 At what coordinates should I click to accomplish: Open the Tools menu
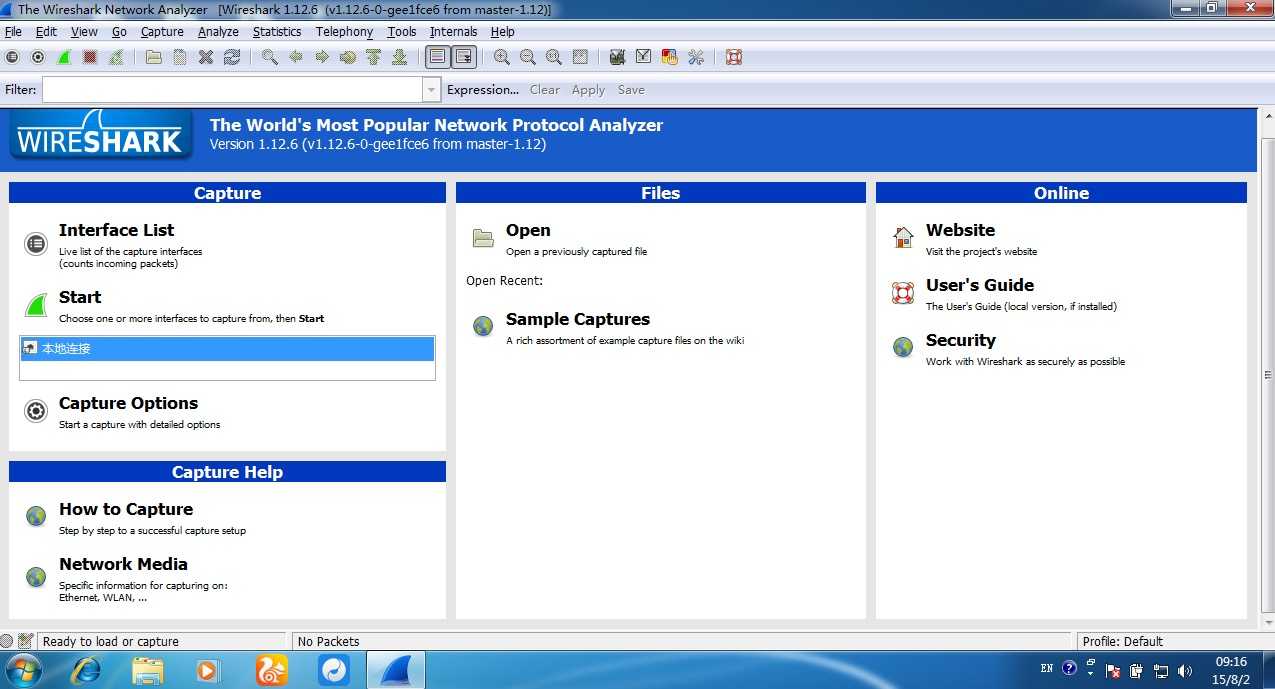(x=402, y=32)
